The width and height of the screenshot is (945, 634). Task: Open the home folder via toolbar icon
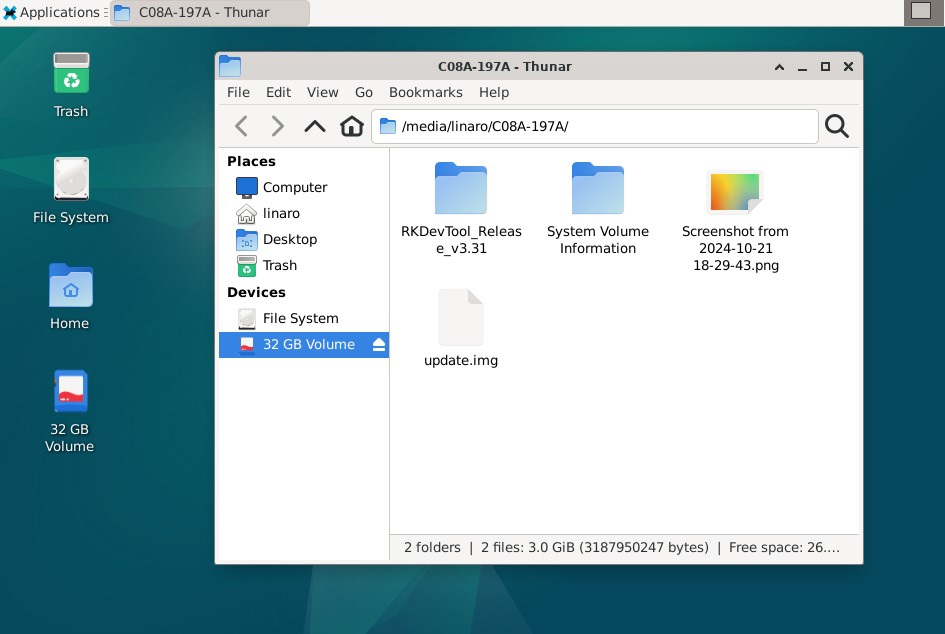[350, 125]
